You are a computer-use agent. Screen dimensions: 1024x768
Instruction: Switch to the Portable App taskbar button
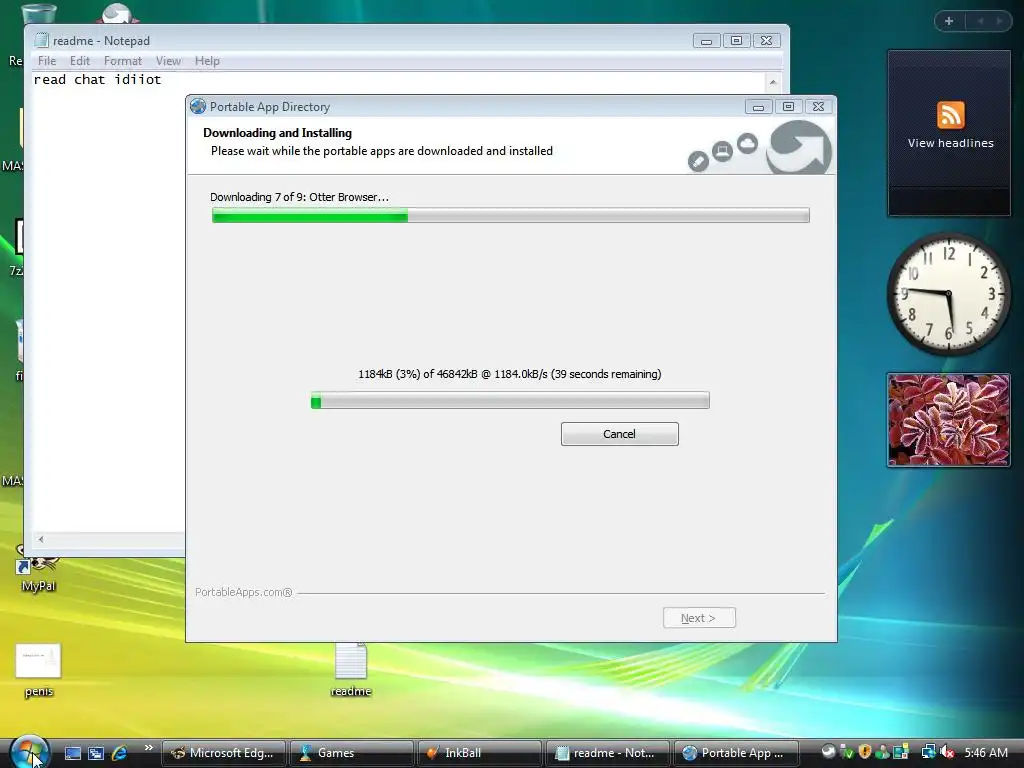click(737, 753)
